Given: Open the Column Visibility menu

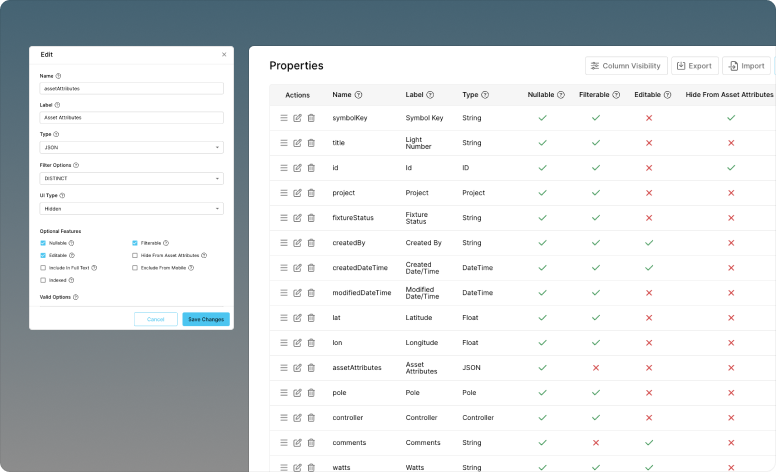Looking at the screenshot, I should (x=626, y=66).
